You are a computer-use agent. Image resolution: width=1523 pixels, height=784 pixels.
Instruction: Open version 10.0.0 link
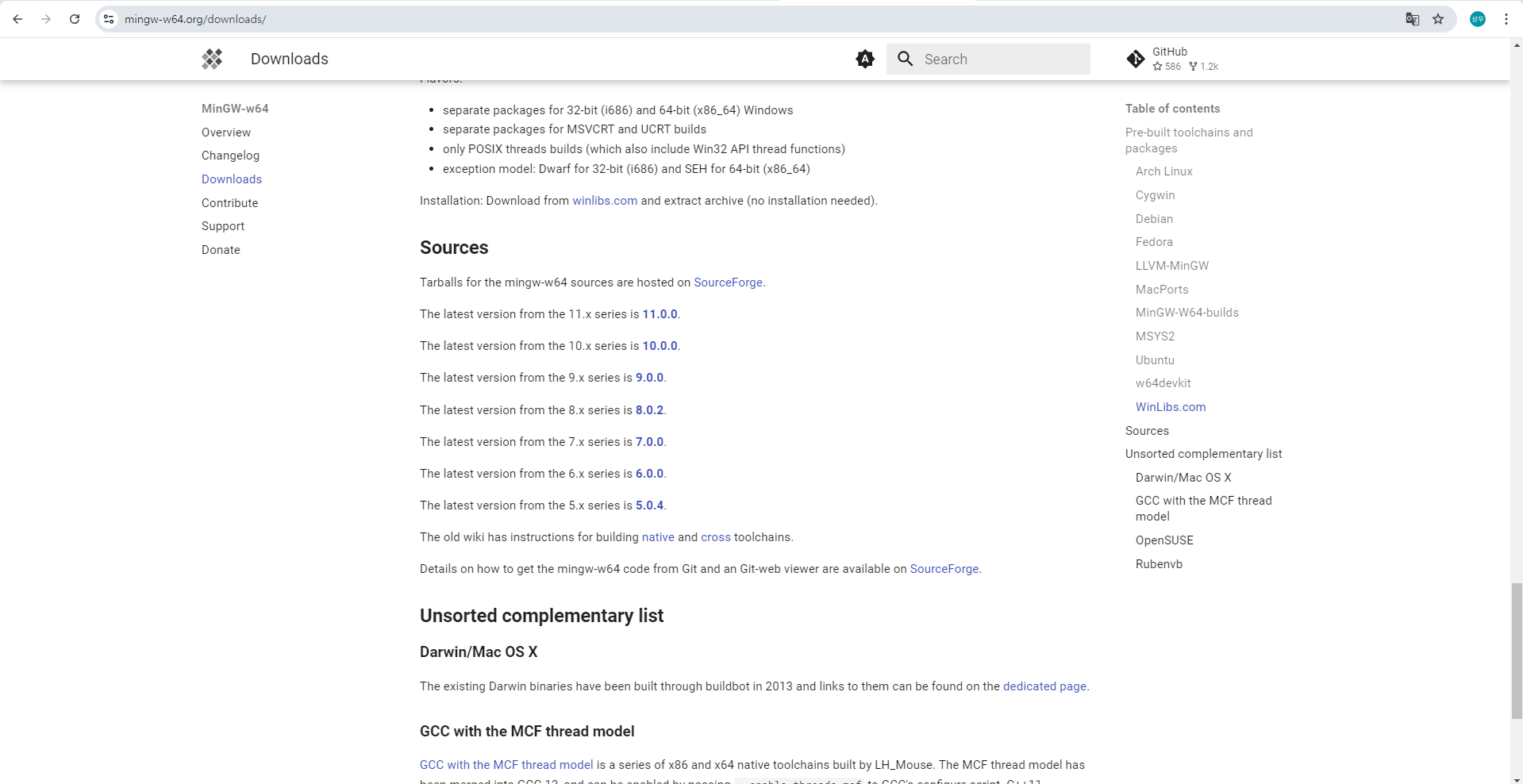click(660, 346)
